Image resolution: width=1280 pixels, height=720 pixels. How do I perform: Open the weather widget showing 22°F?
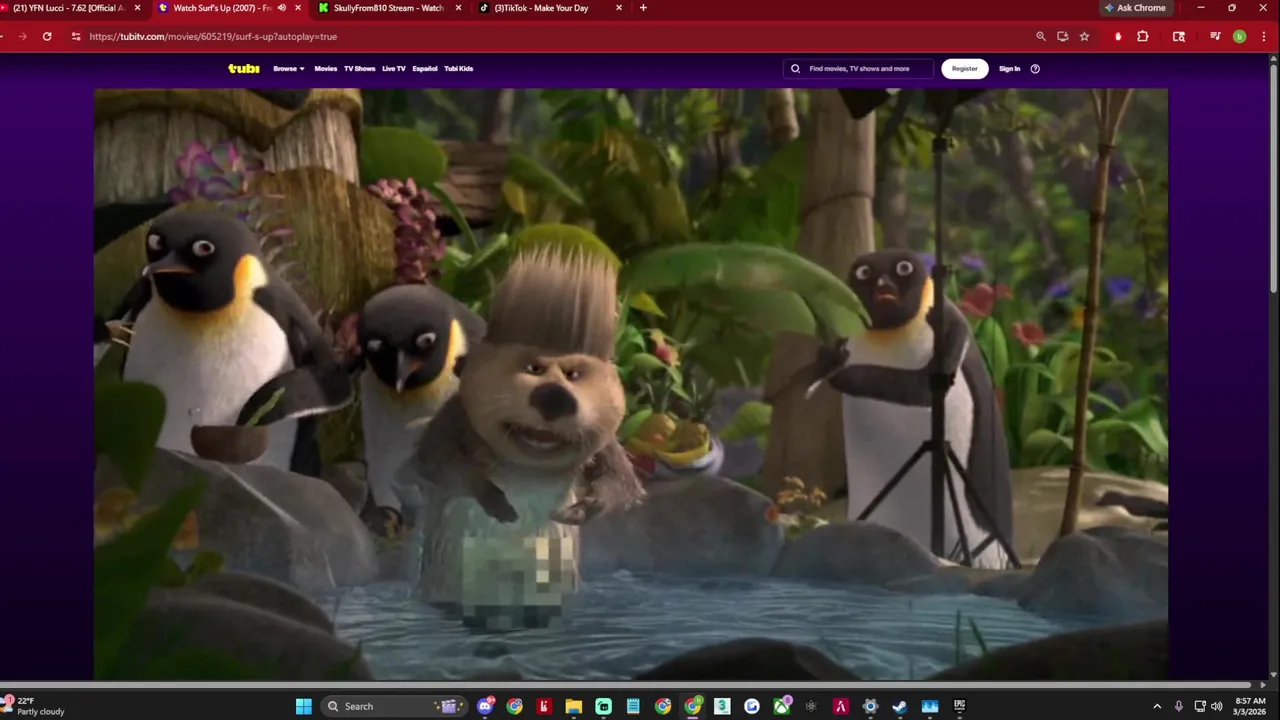point(34,706)
